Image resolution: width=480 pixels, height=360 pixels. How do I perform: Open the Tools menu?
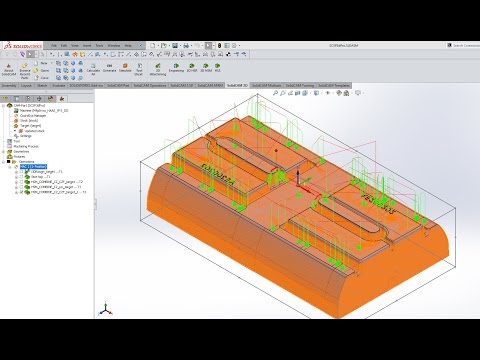[x=99, y=46]
